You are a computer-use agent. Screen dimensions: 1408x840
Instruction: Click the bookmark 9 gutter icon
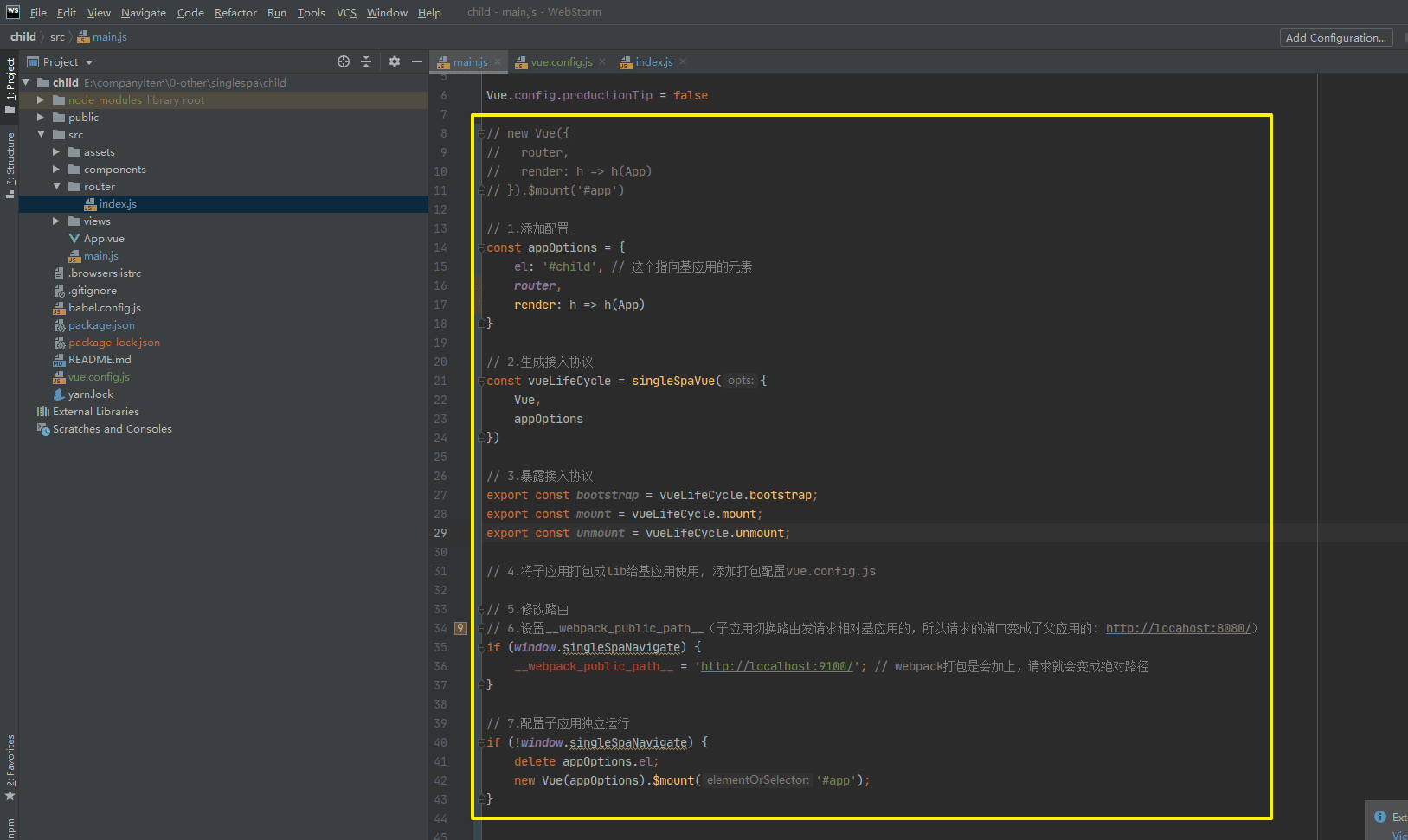click(x=460, y=628)
